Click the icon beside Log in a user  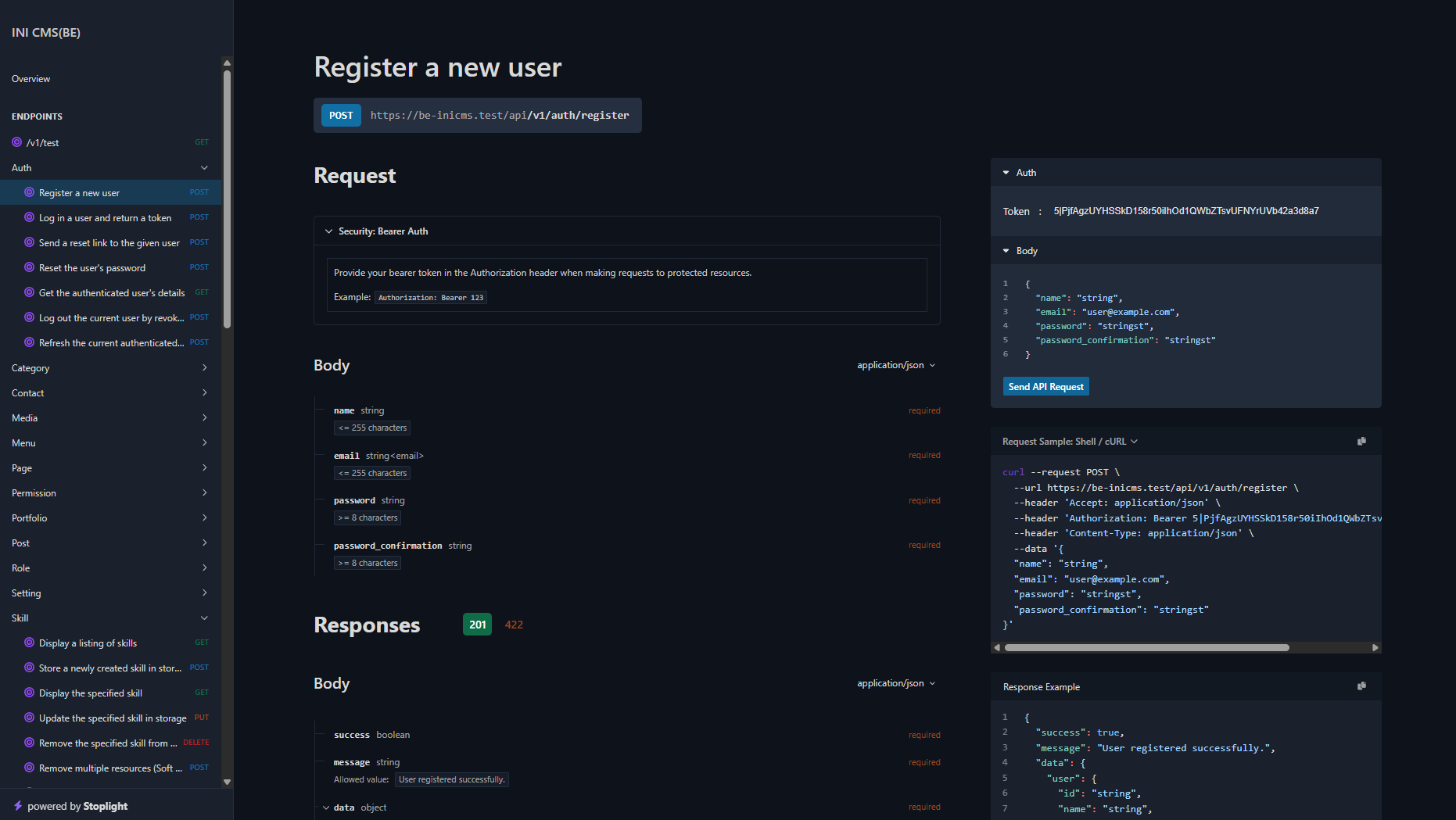(29, 217)
